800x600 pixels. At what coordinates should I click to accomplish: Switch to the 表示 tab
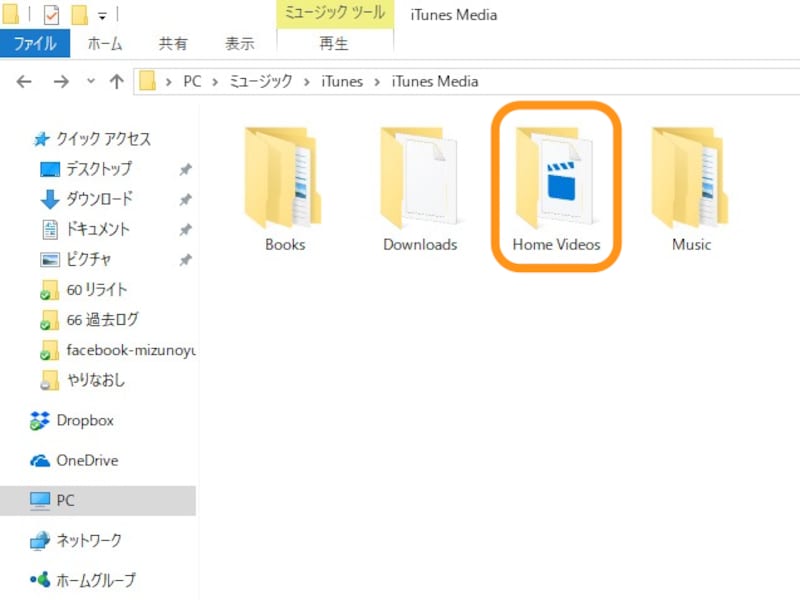pos(240,44)
